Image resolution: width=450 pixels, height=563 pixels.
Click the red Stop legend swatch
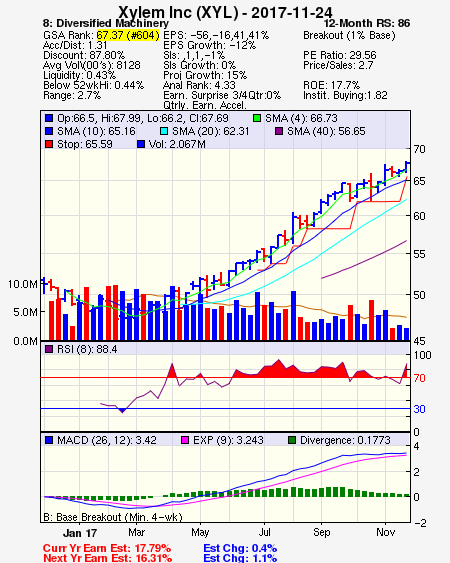click(x=49, y=144)
